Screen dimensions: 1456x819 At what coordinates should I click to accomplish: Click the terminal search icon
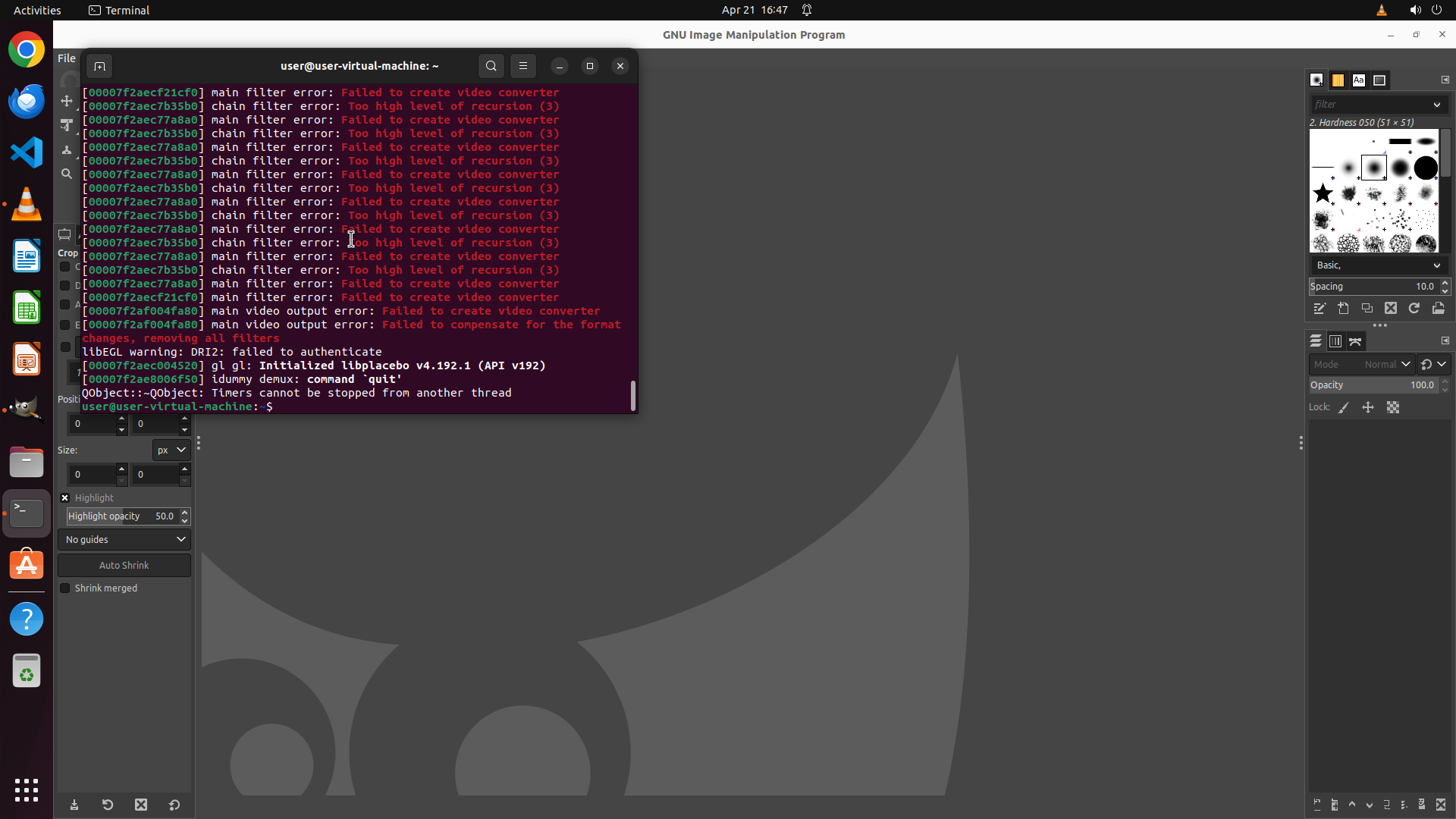(x=491, y=66)
